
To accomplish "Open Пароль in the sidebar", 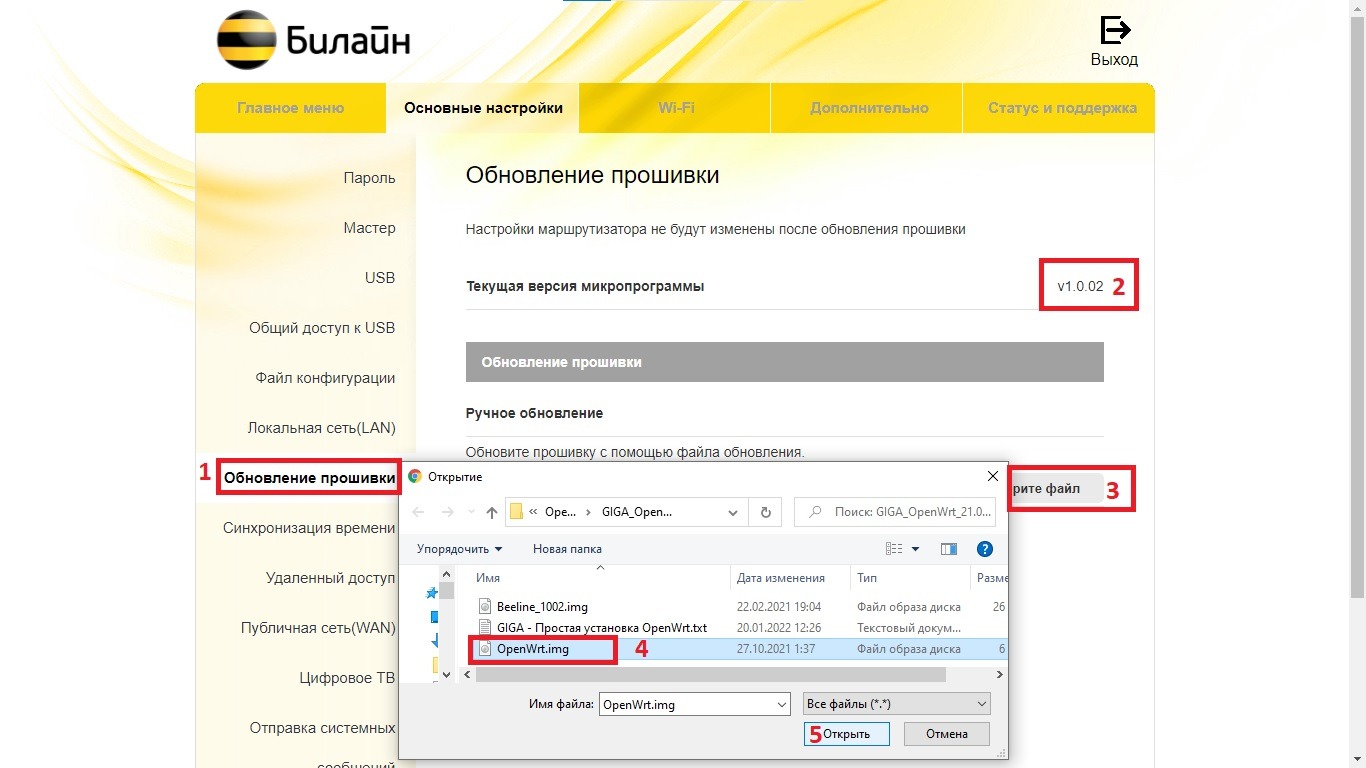I will 369,178.
